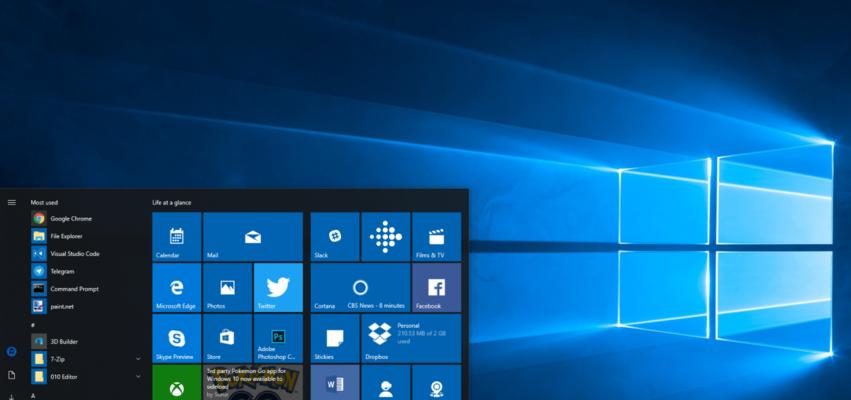The image size is (851, 400).
Task: Open Downloads icon in Start sidebar
Action: (x=11, y=397)
